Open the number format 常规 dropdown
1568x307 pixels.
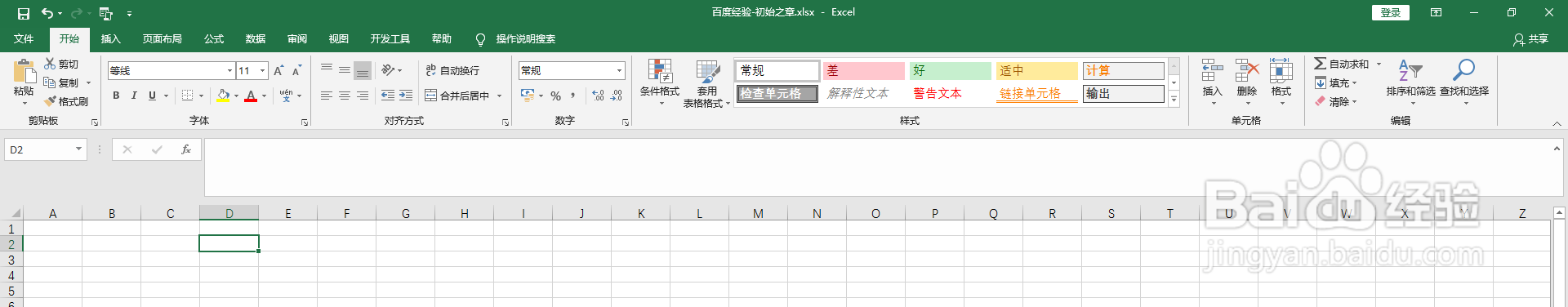click(619, 71)
